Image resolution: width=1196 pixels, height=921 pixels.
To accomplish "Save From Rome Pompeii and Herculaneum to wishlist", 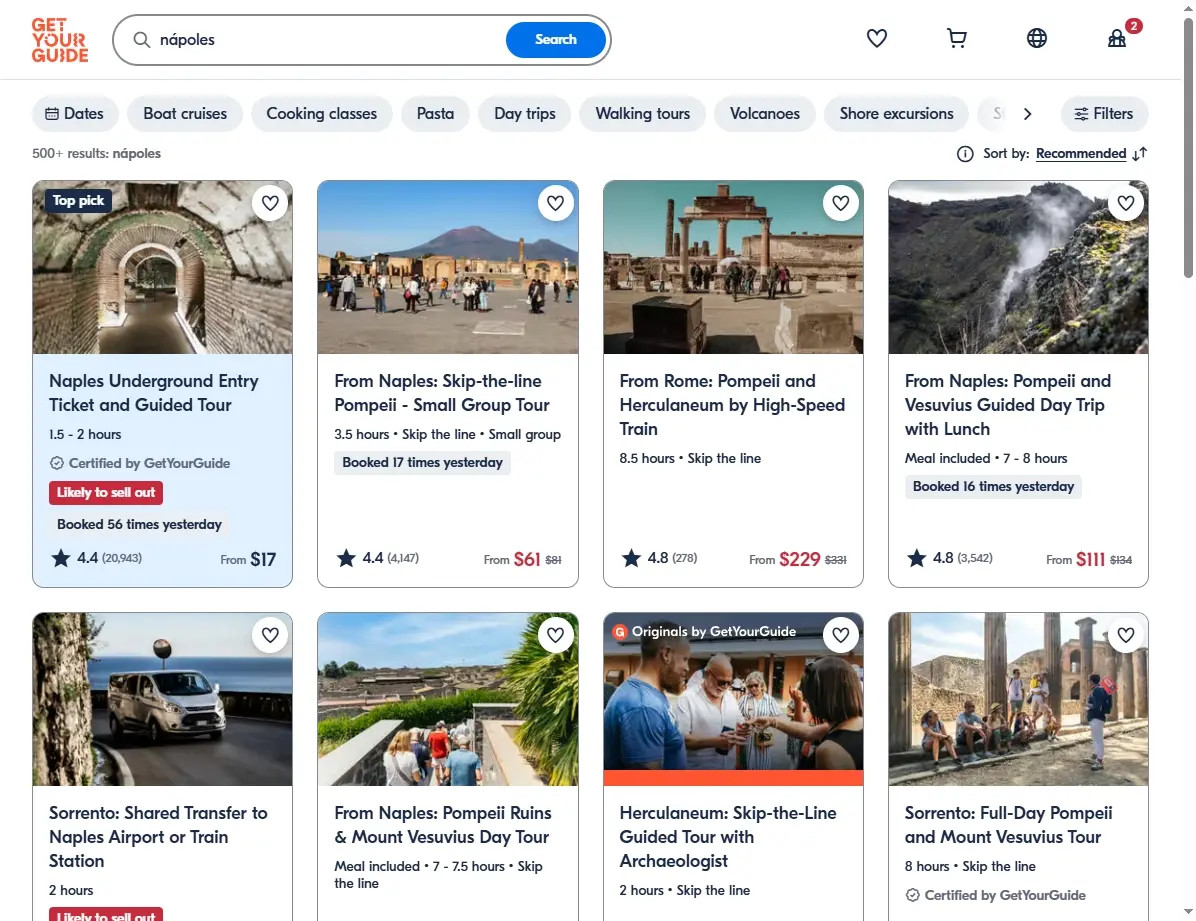I will [841, 203].
